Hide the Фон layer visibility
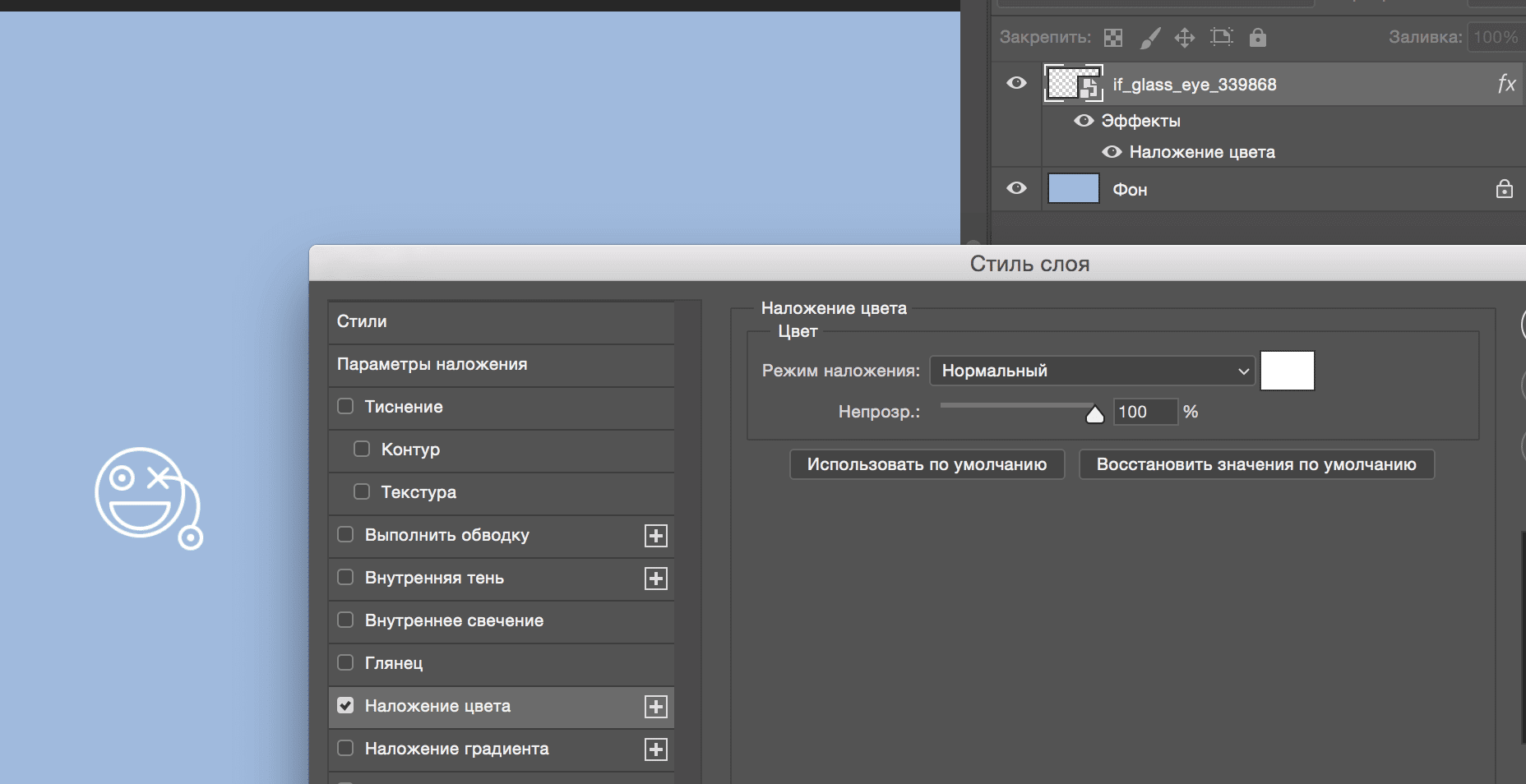The image size is (1526, 784). (x=1017, y=188)
